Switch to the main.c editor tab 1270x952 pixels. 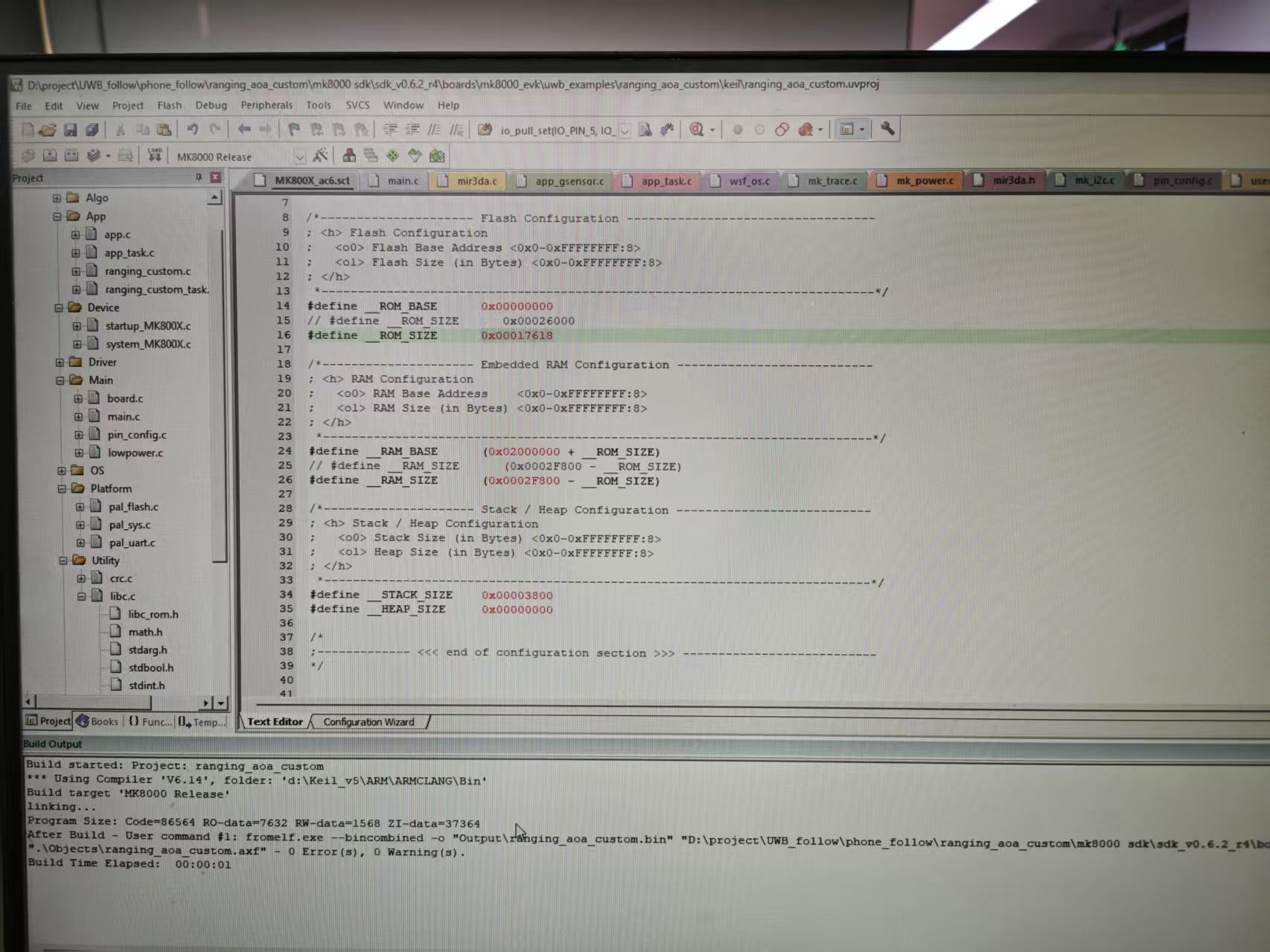tap(394, 181)
